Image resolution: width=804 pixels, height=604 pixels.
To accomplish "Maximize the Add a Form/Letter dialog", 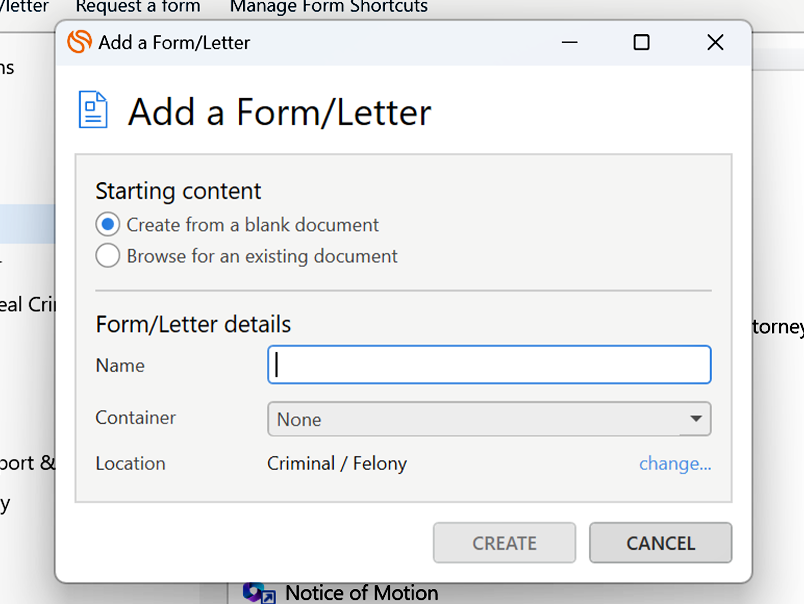I will point(641,42).
